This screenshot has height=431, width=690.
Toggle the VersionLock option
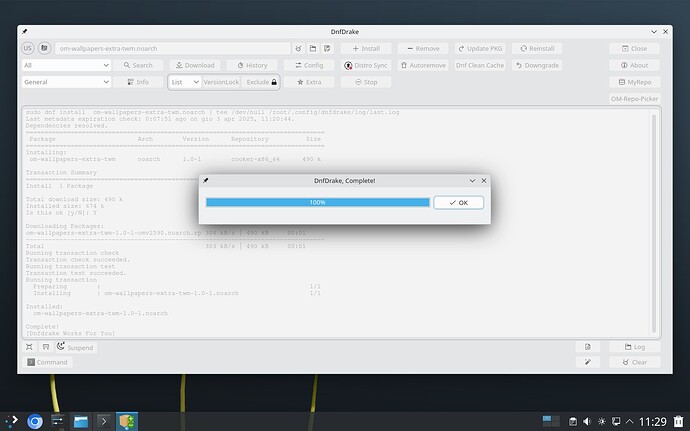pos(221,82)
